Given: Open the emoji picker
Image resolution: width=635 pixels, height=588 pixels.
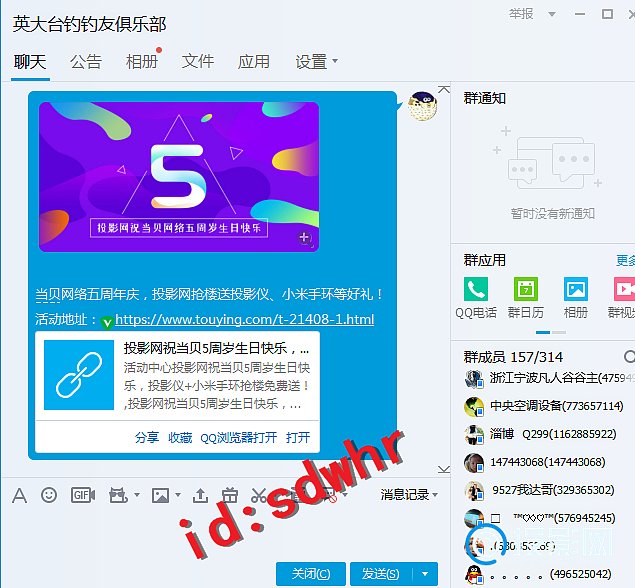Looking at the screenshot, I should pyautogui.click(x=49, y=495).
